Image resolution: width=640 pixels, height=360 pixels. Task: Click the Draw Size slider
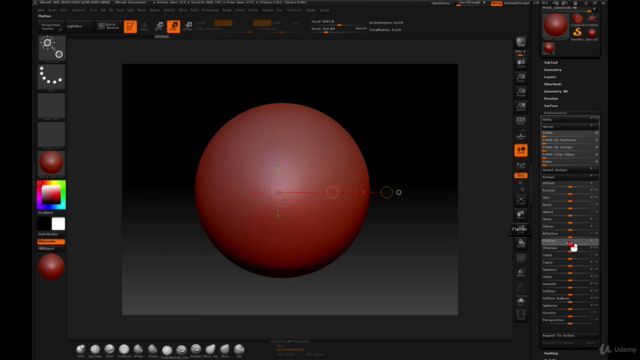tap(339, 29)
